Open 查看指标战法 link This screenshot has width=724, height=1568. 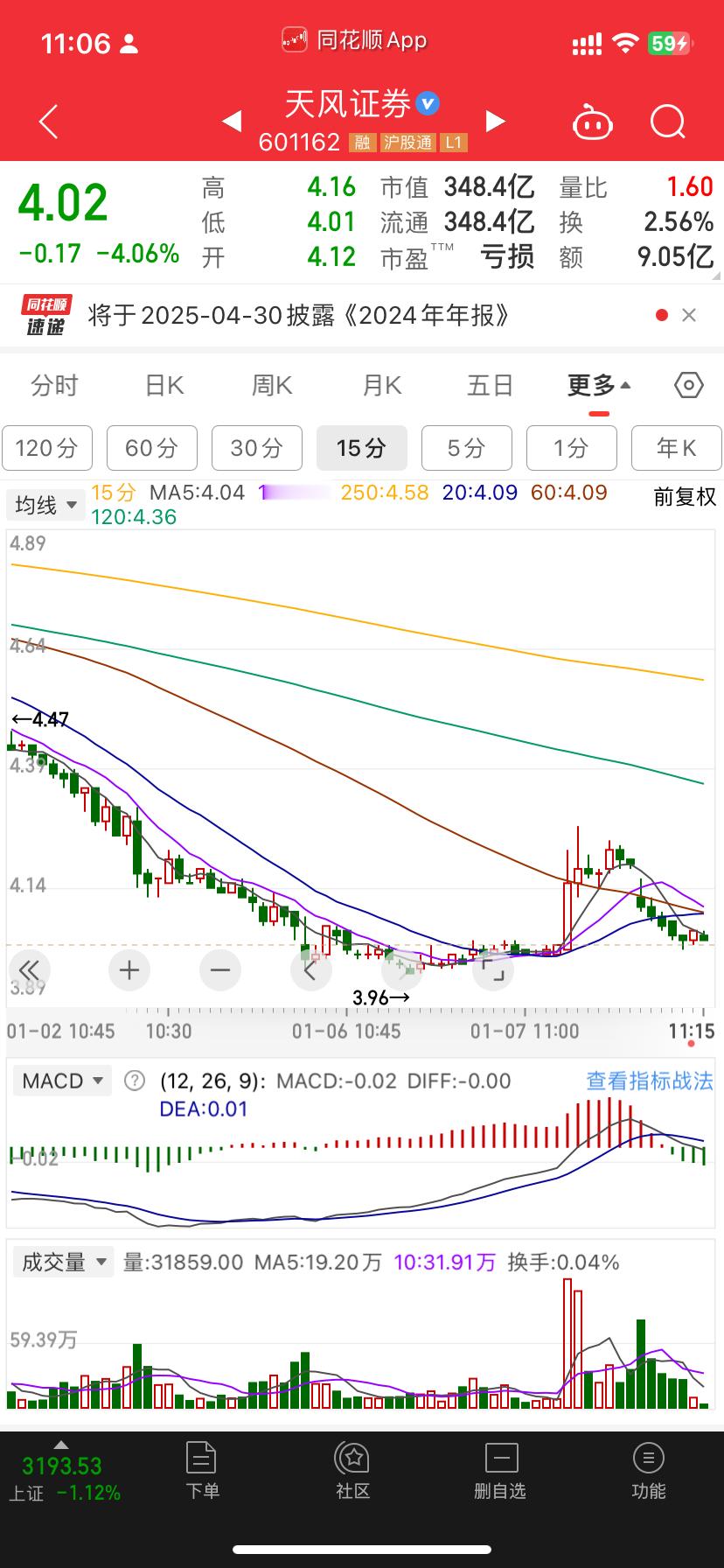[x=650, y=1081]
